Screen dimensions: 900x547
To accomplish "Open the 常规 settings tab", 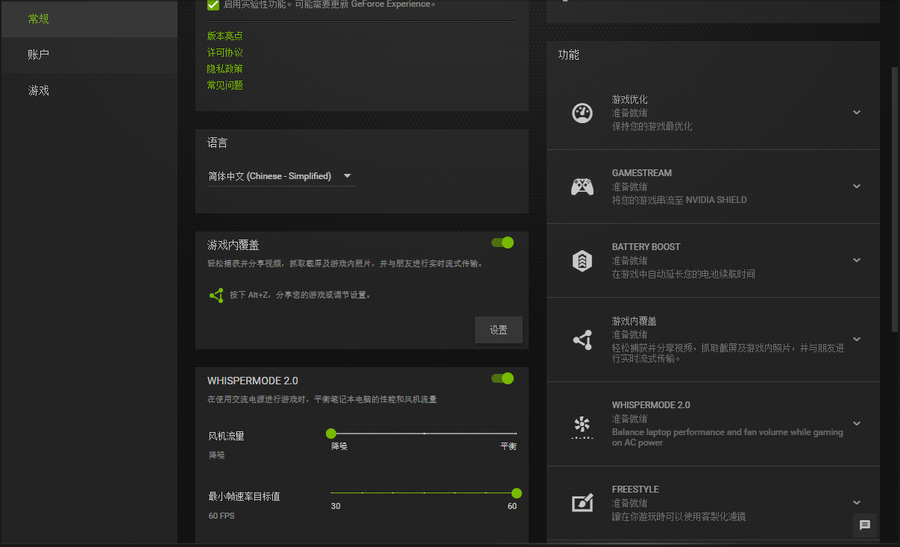I will pyautogui.click(x=89, y=19).
